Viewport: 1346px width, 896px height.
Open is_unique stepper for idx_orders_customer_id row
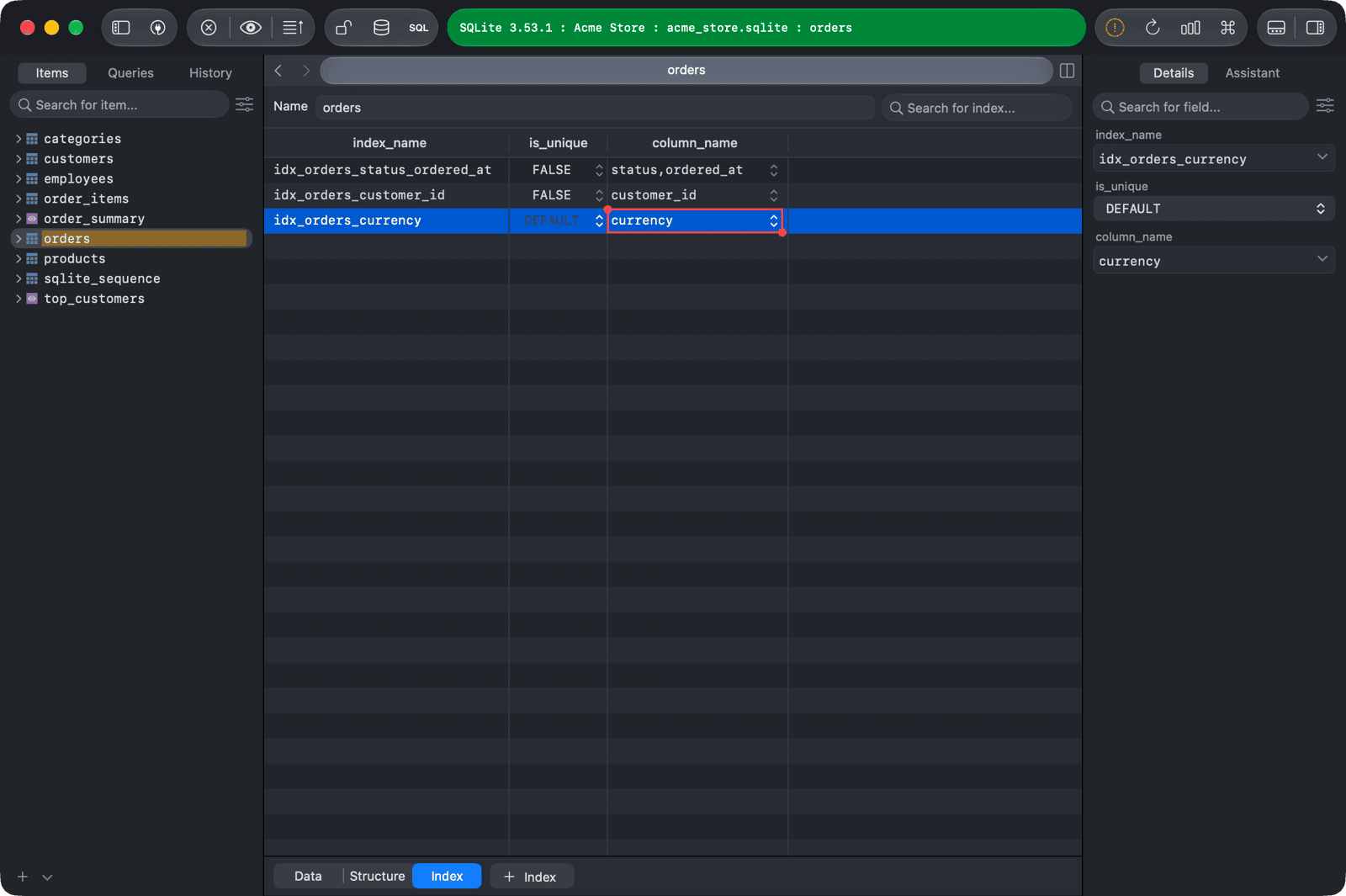[x=599, y=195]
